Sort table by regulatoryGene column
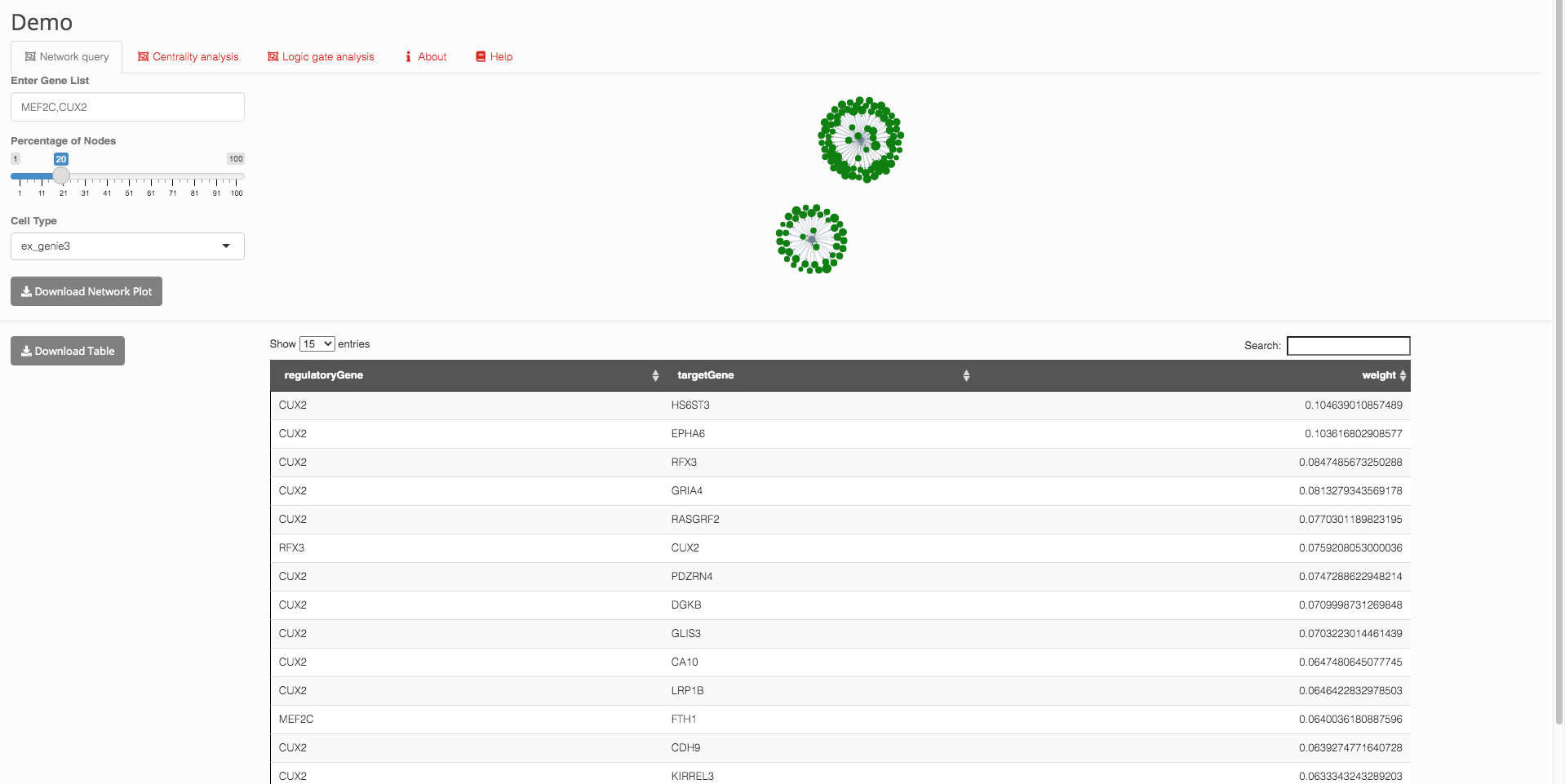Image resolution: width=1565 pixels, height=784 pixels. 466,375
